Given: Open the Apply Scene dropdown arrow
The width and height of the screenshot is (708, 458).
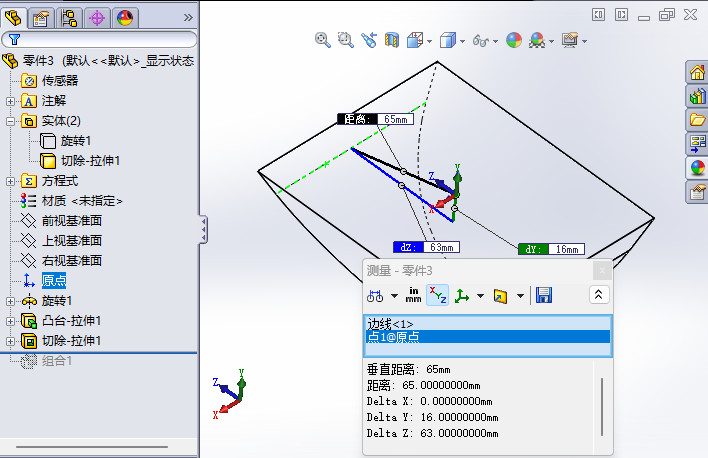Looking at the screenshot, I should coord(552,42).
